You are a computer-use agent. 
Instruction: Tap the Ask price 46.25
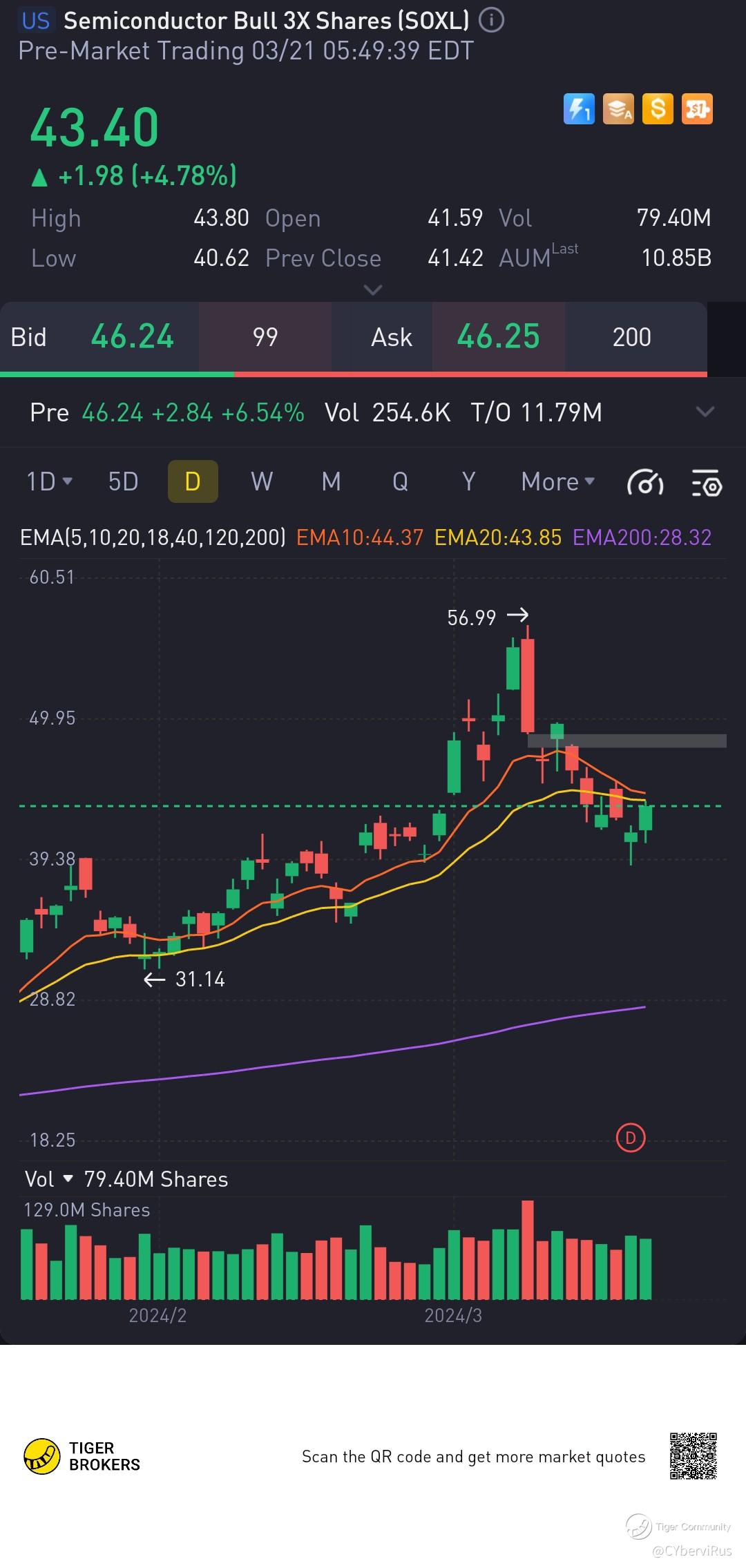coord(498,337)
